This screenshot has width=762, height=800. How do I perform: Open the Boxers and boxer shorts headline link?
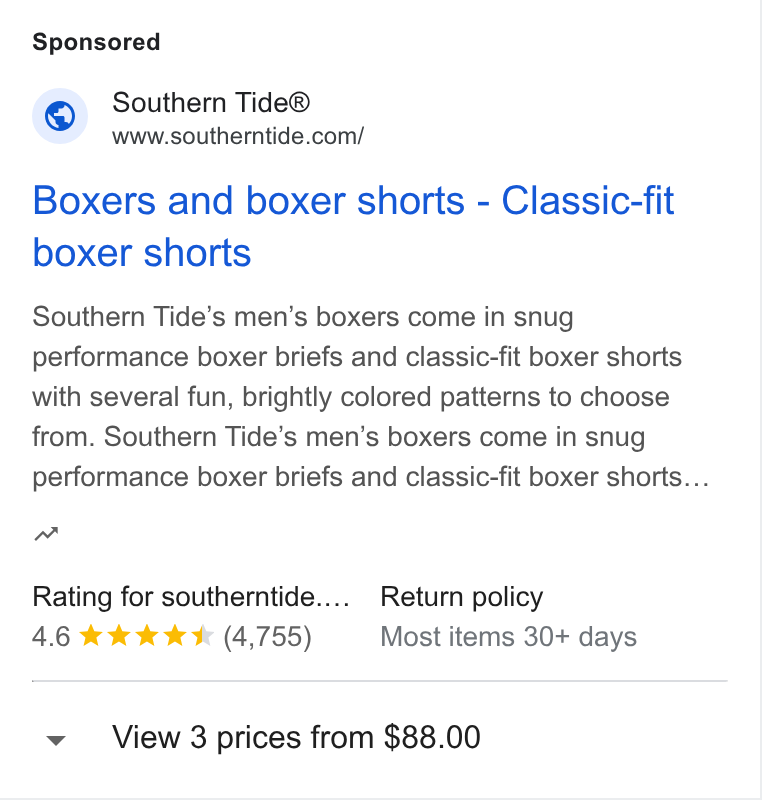click(353, 226)
